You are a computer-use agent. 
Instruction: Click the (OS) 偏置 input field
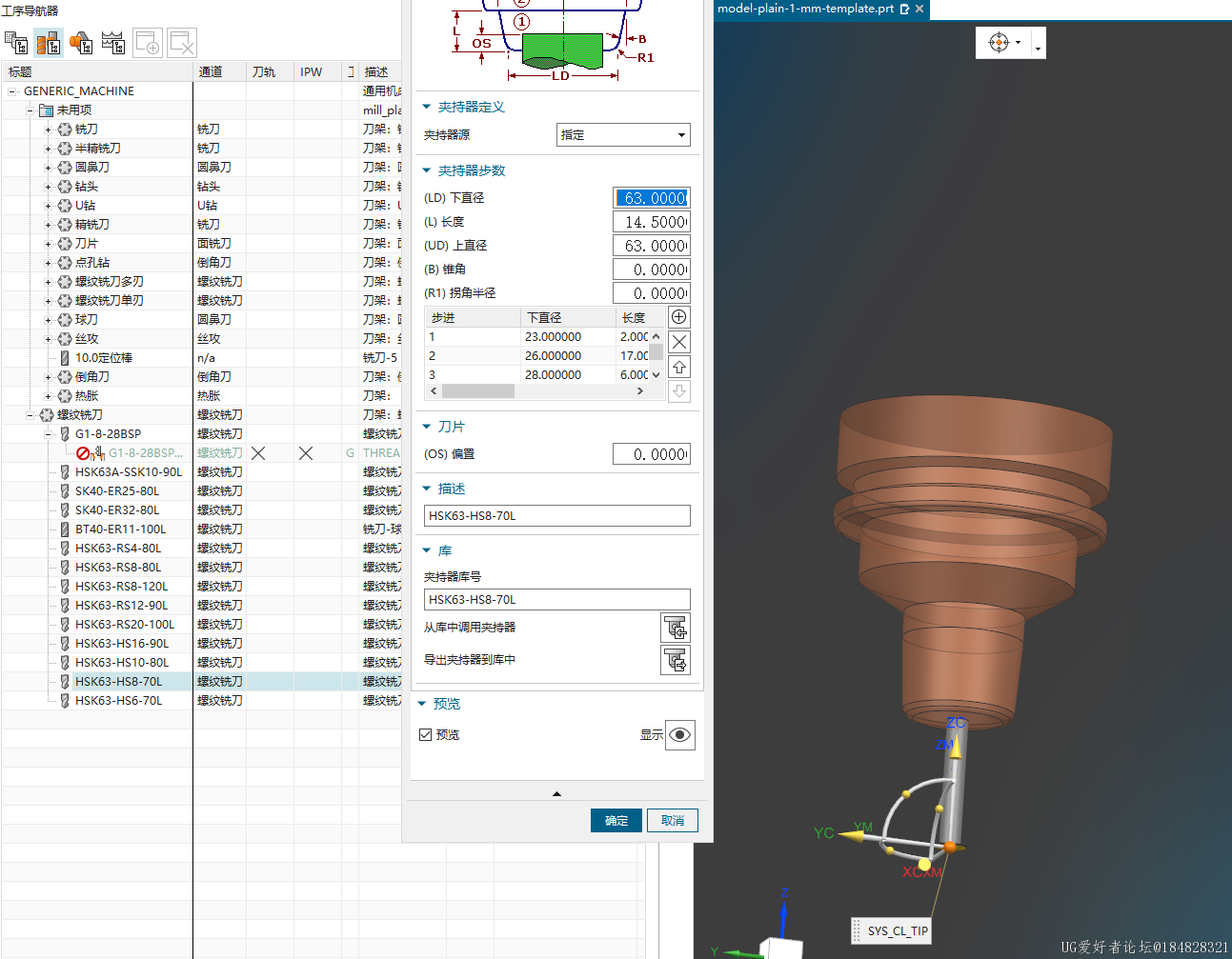(651, 454)
